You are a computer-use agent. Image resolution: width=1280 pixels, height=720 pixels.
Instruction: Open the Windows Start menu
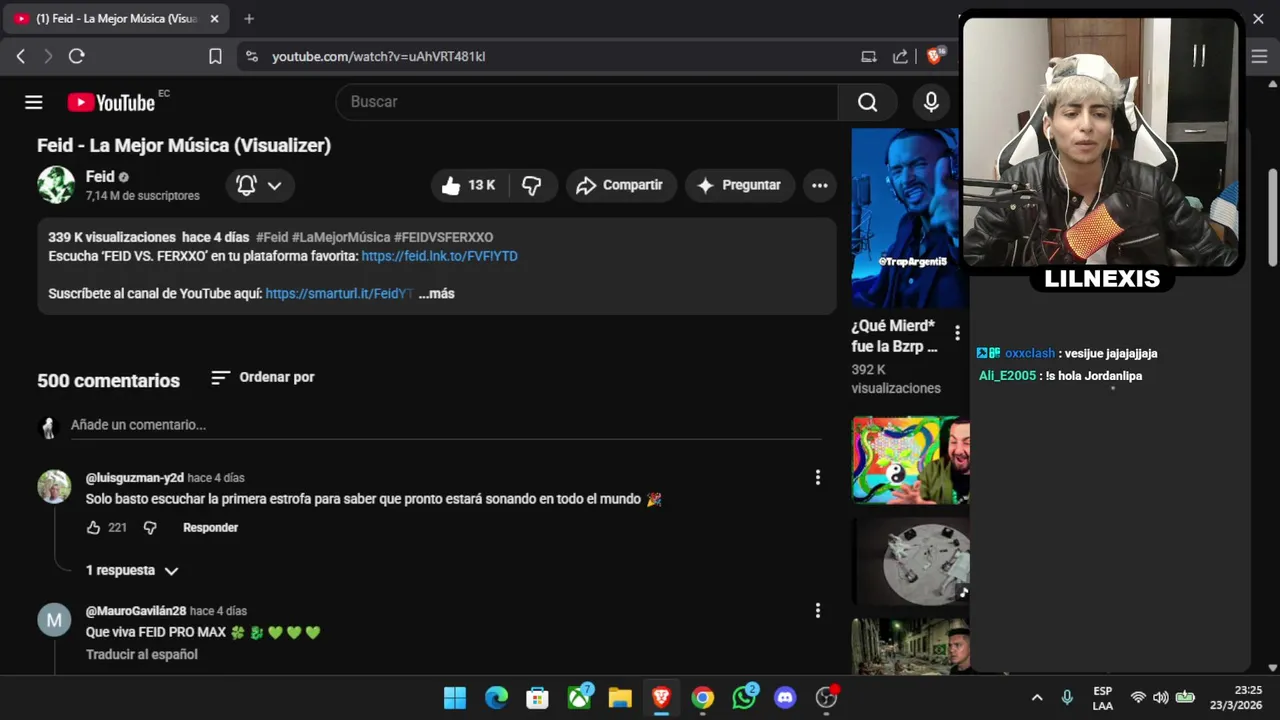tap(455, 698)
